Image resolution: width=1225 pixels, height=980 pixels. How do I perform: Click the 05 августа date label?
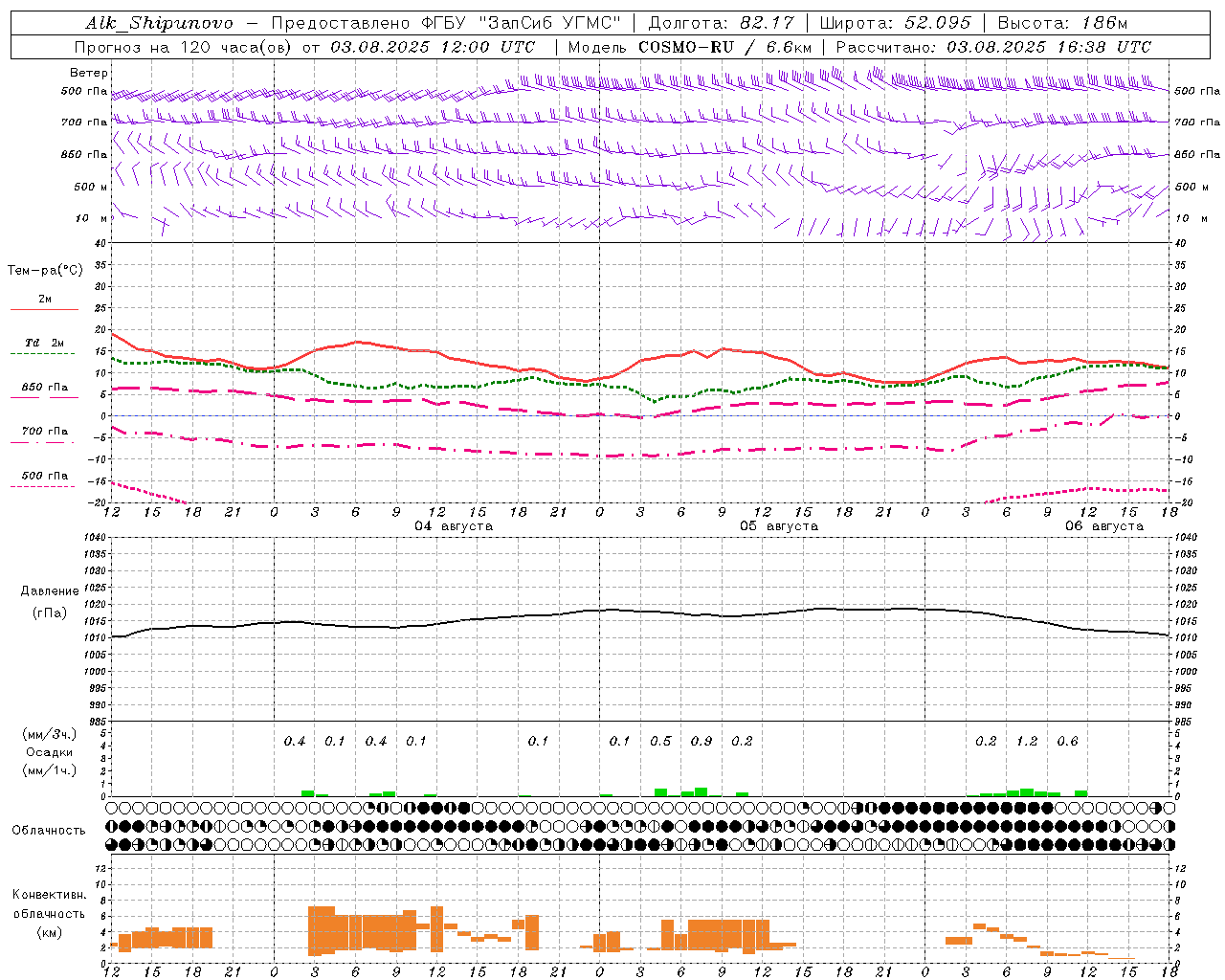[x=779, y=526]
